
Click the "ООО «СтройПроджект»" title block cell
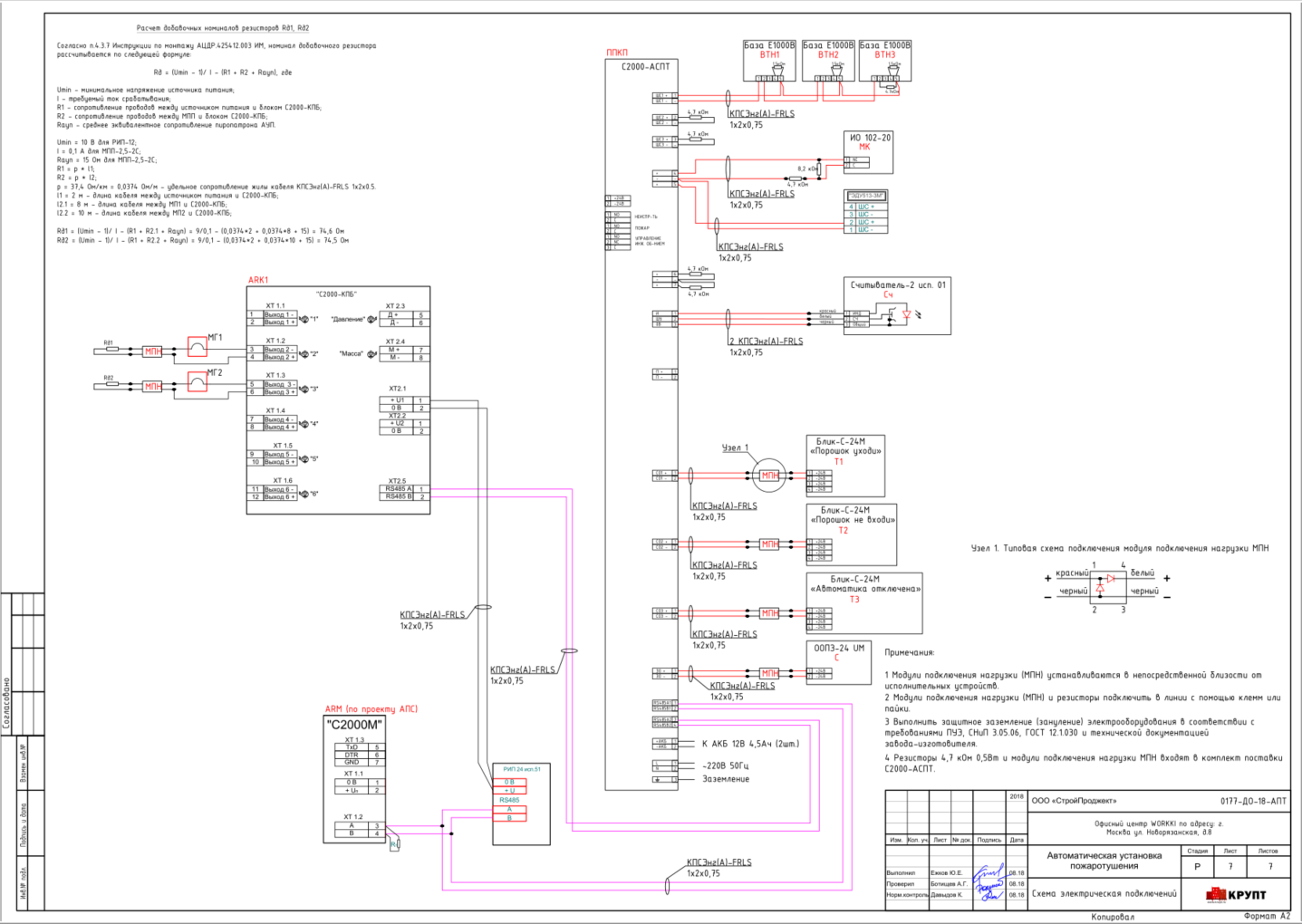pyautogui.click(x=1074, y=801)
